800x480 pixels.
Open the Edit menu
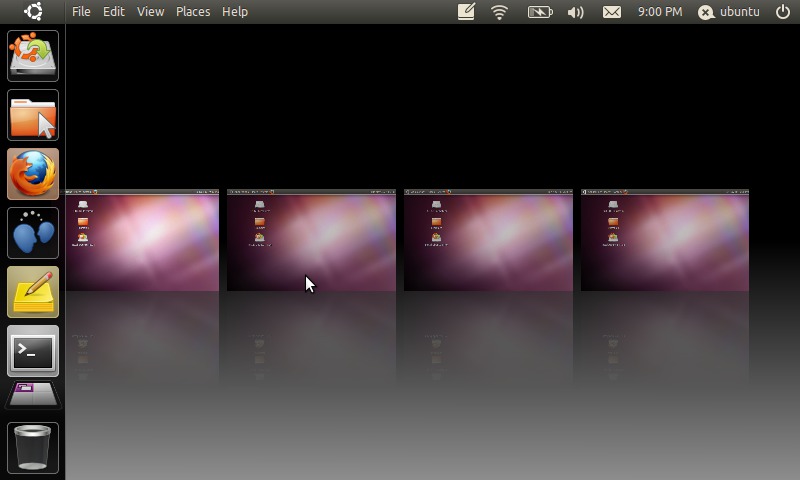click(x=114, y=12)
